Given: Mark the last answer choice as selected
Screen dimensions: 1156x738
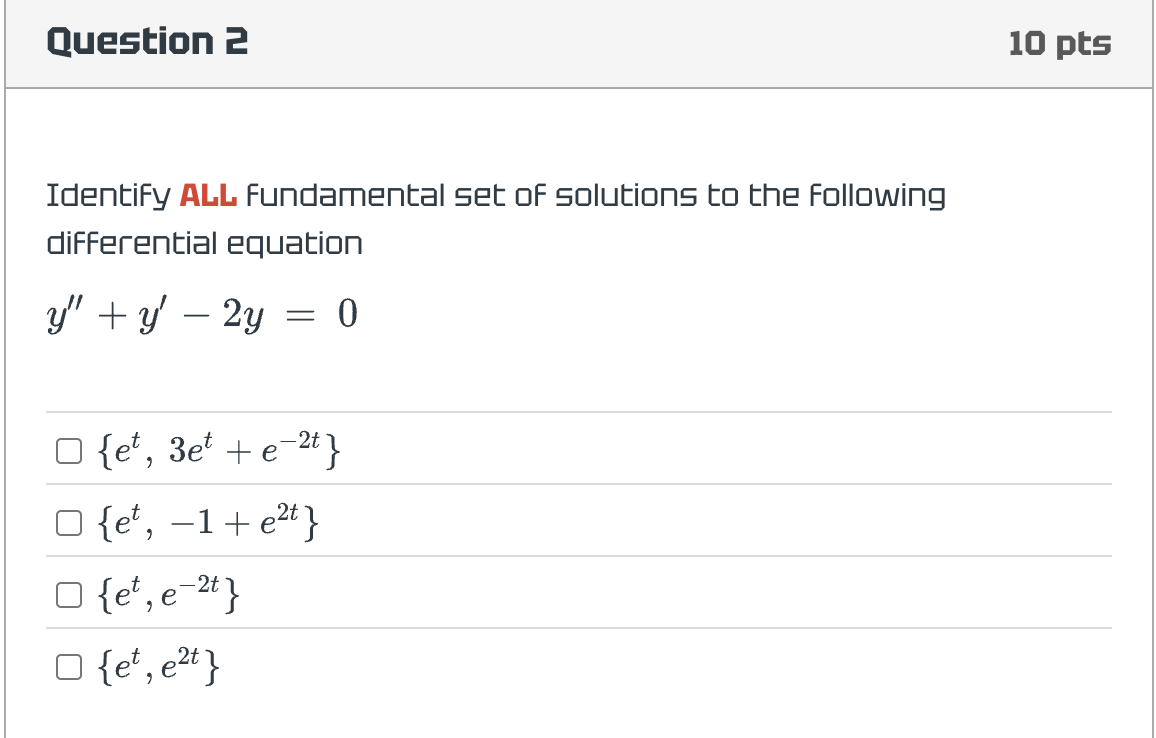Looking at the screenshot, I should 70,666.
